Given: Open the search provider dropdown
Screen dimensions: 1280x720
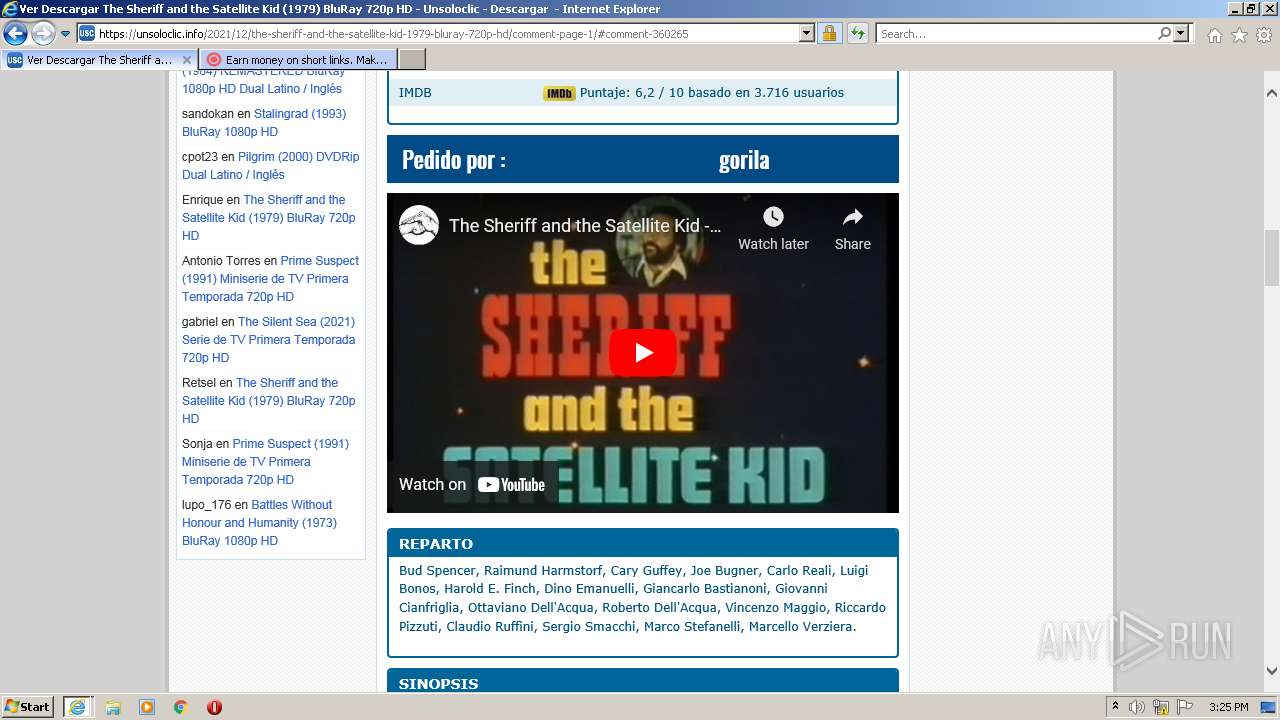Looking at the screenshot, I should tap(1182, 34).
